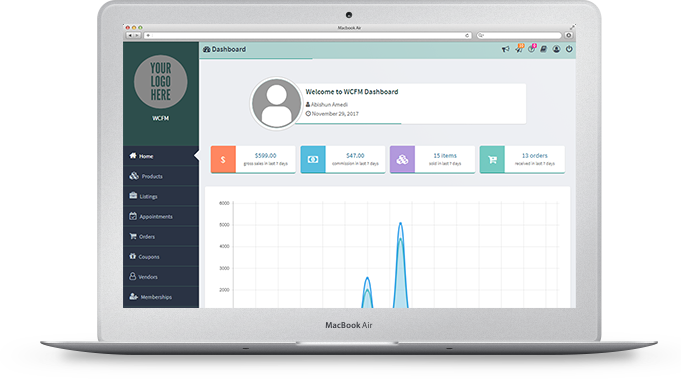Open the profile user icon in header
Image resolution: width=681 pixels, height=379 pixels.
tap(556, 49)
